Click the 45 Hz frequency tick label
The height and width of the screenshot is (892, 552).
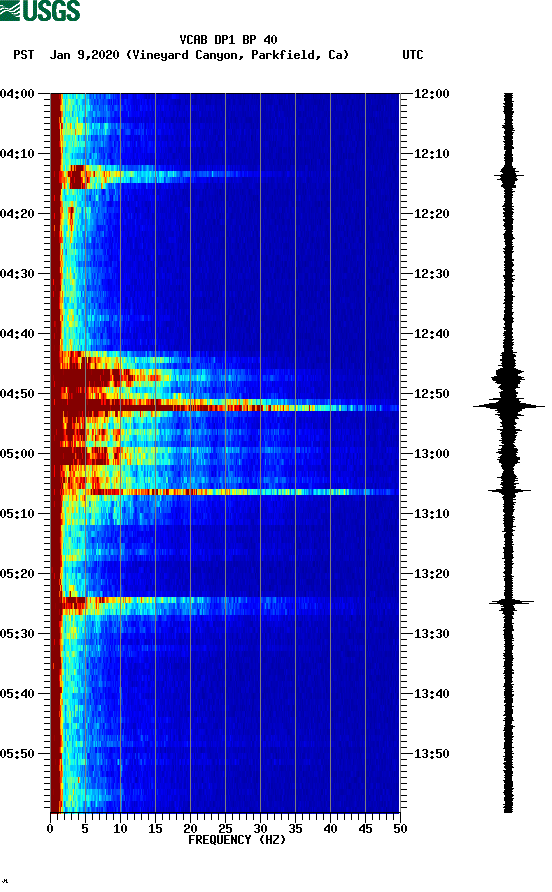[365, 829]
